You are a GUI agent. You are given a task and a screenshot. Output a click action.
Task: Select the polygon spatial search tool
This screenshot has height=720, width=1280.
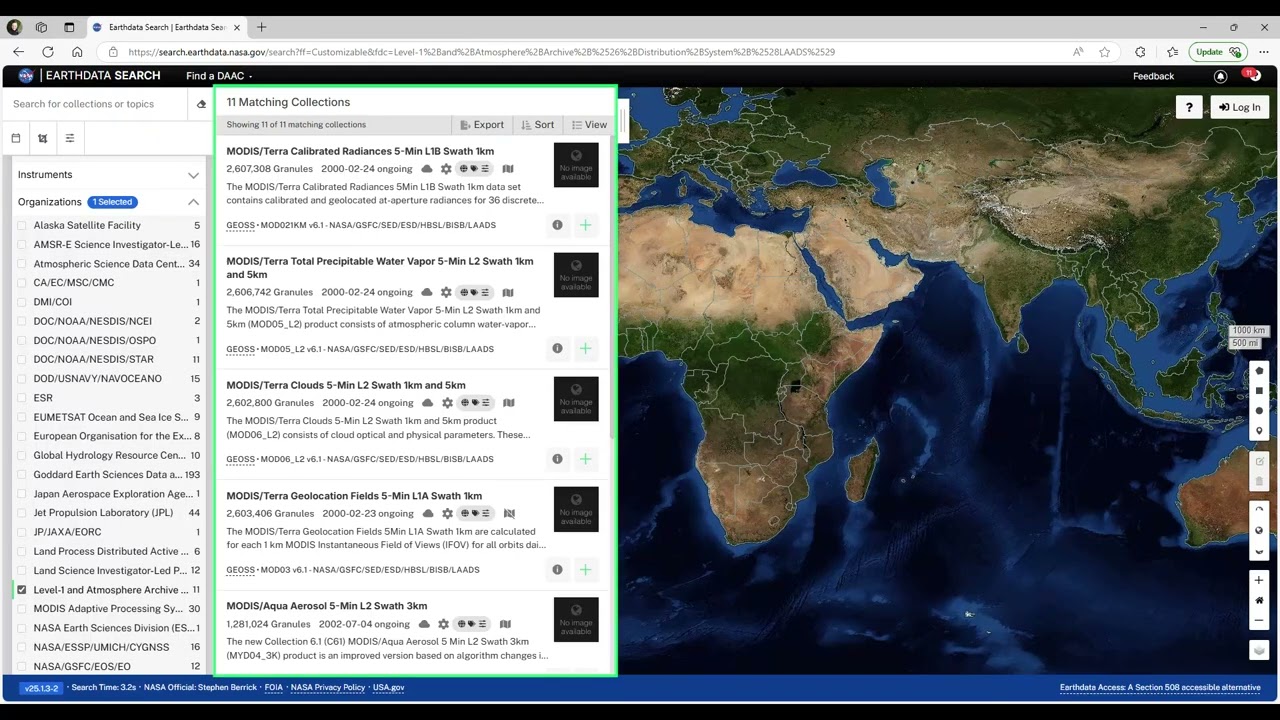point(1259,371)
